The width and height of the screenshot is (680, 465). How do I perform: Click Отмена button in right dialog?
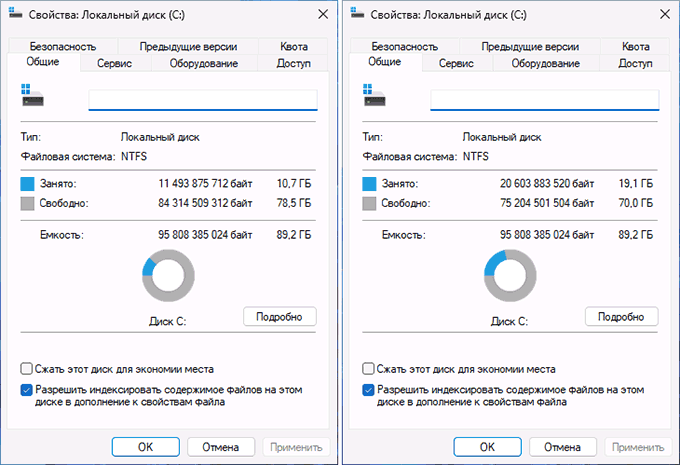pos(562,447)
